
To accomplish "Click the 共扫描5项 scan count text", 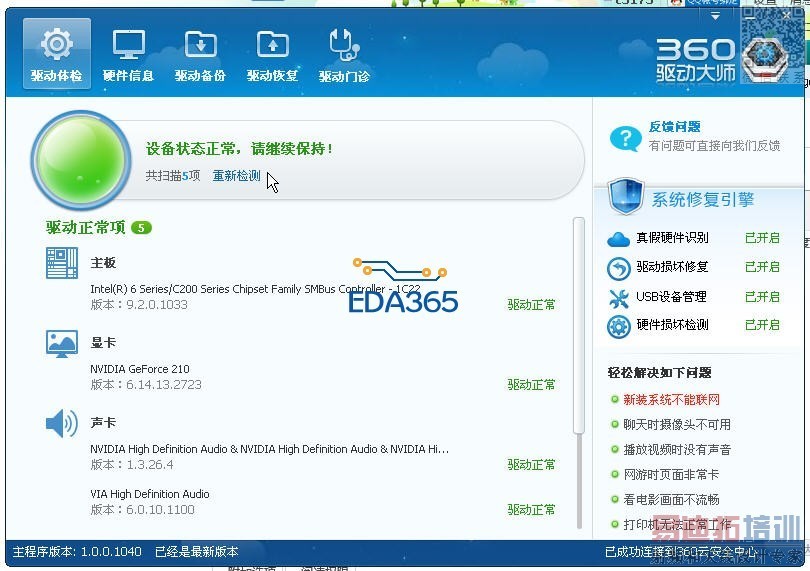I will (173, 176).
